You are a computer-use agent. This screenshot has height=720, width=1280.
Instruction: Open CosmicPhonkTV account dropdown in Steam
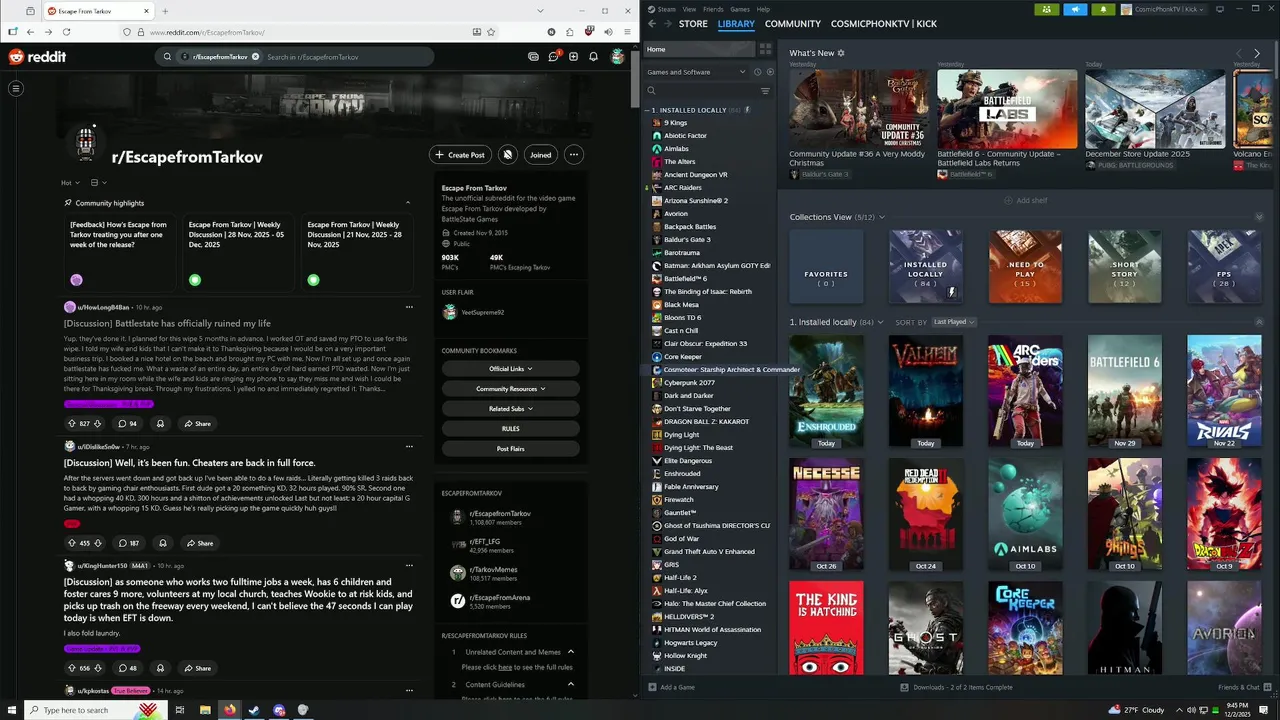[1163, 9]
